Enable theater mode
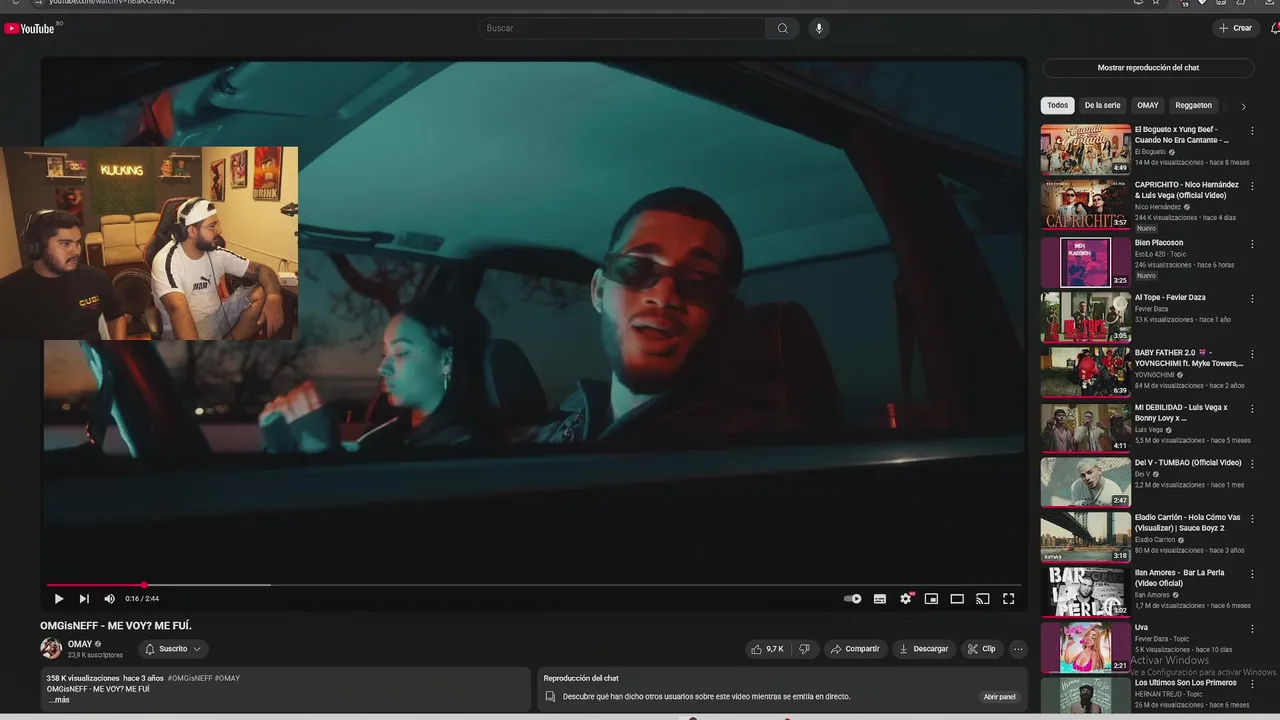The height and width of the screenshot is (720, 1280). click(x=957, y=599)
